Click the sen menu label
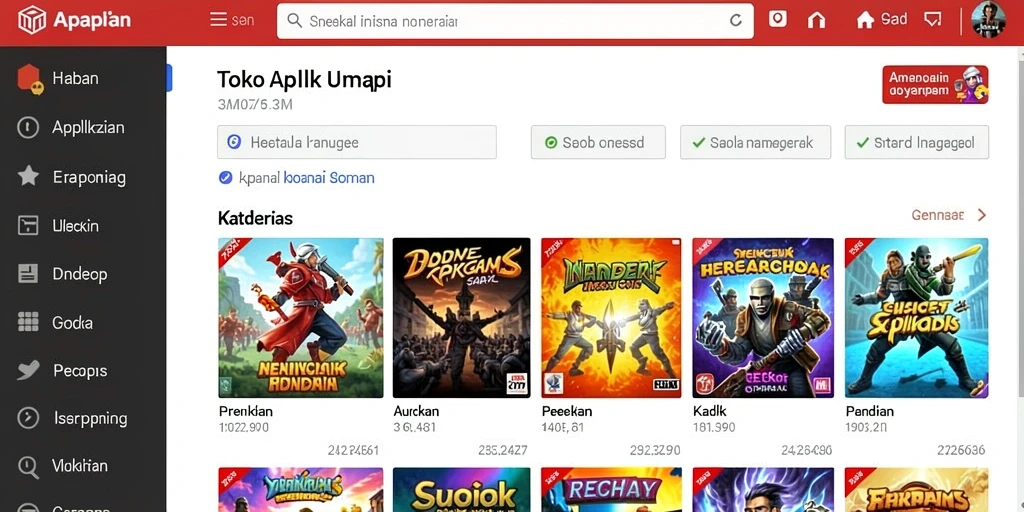The height and width of the screenshot is (512, 1024). point(242,20)
